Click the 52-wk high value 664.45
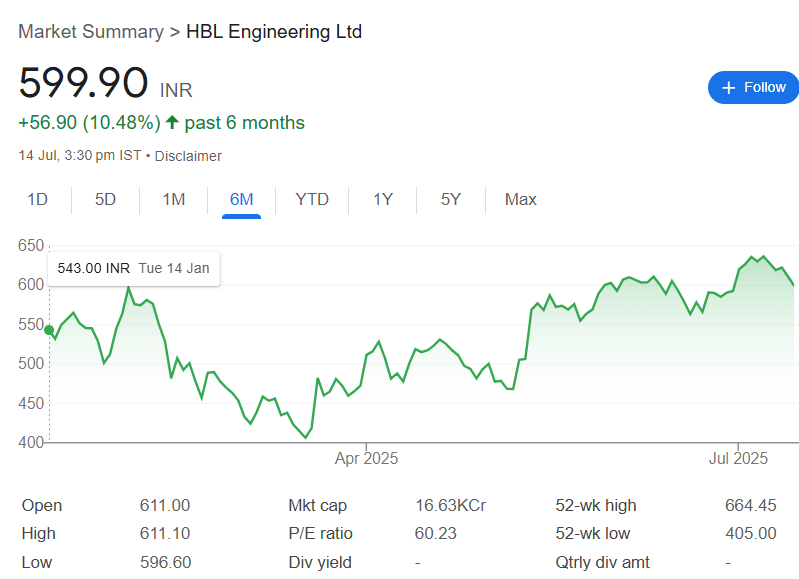Screen dimensions: 799x579 (x=751, y=506)
